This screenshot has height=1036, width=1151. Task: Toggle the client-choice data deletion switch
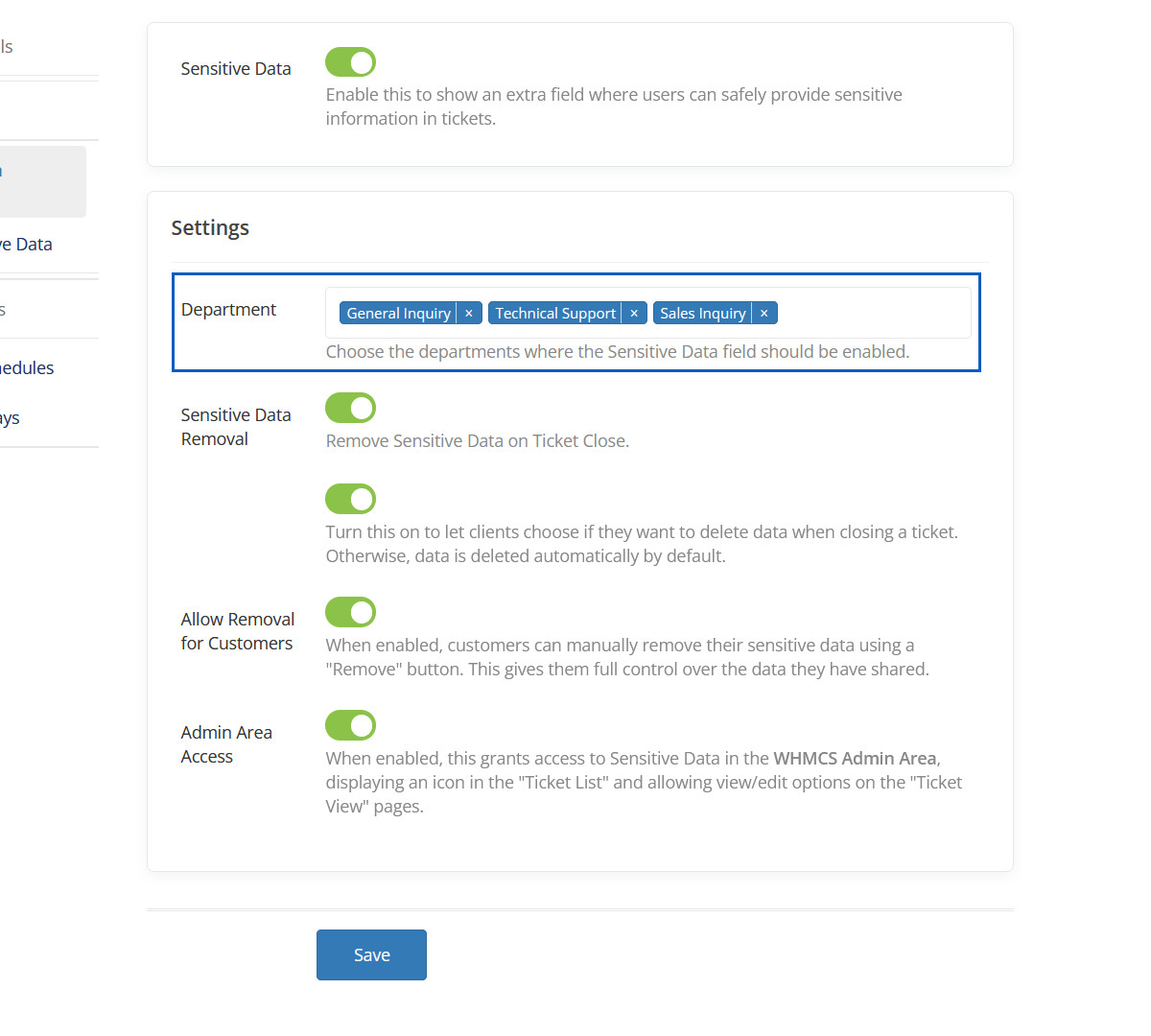pyautogui.click(x=350, y=499)
